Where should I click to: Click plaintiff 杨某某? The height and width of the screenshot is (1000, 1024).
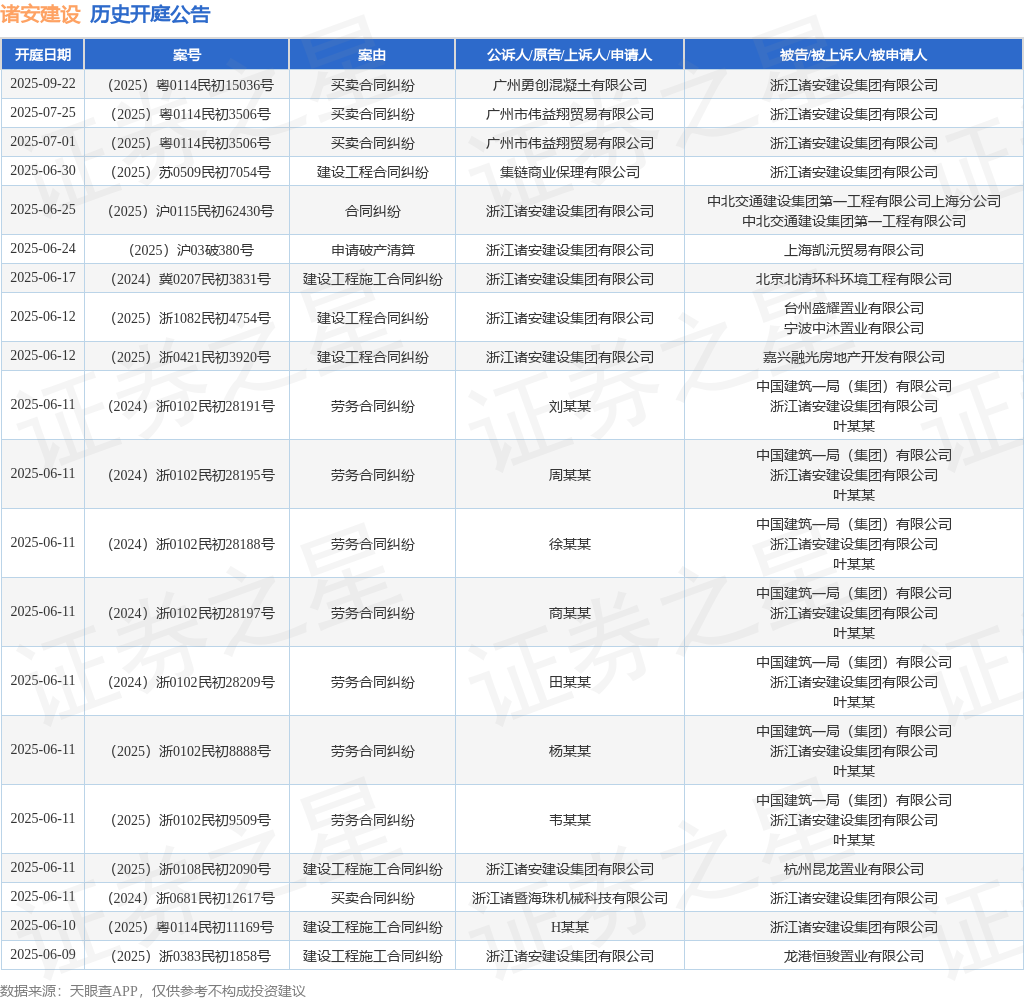569,751
